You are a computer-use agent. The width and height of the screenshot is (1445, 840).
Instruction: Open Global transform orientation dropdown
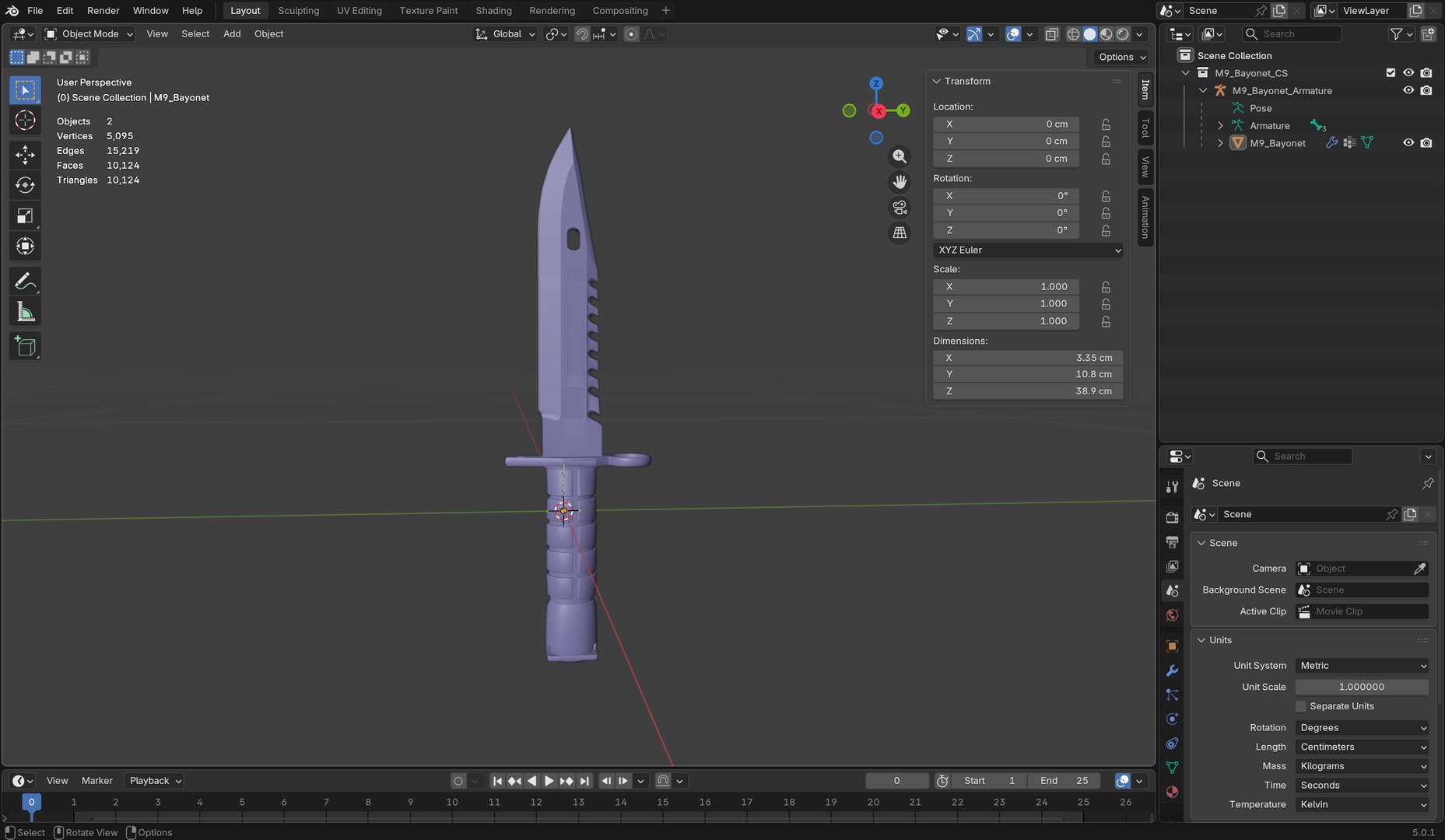[506, 34]
